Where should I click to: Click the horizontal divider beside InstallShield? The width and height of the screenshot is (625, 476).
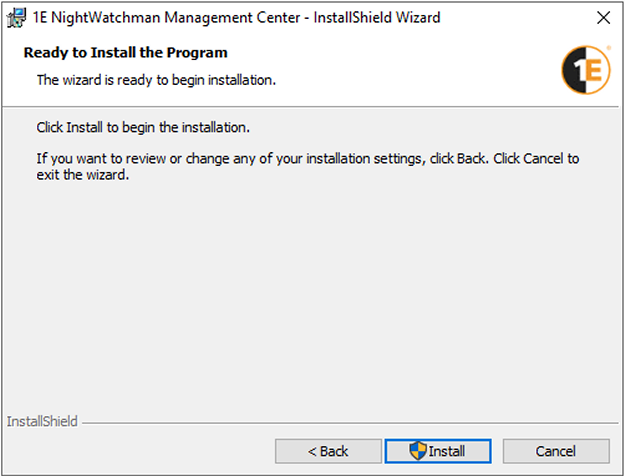(x=350, y=423)
